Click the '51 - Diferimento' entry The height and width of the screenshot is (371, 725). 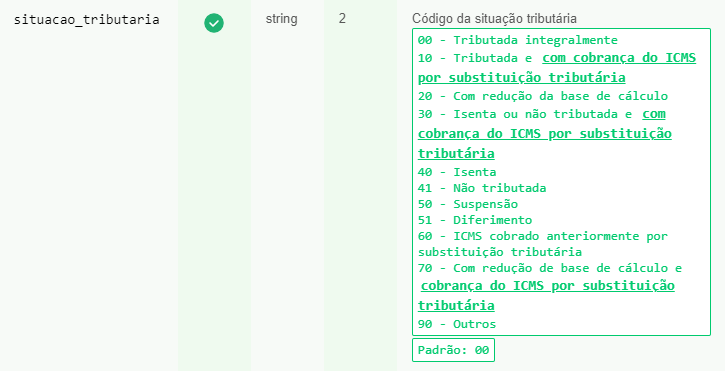[475, 220]
